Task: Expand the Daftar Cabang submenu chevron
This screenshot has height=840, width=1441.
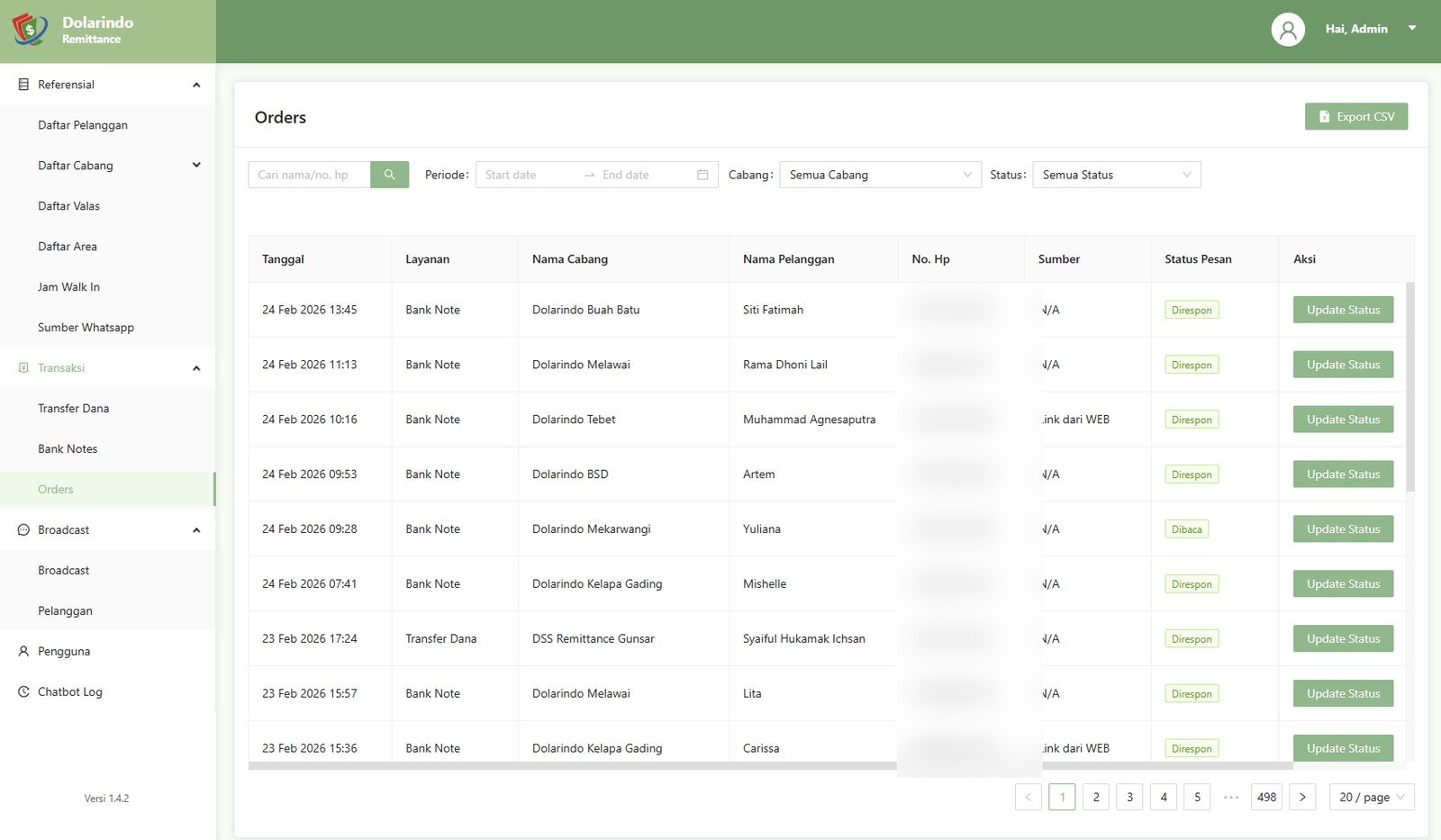Action: click(x=196, y=165)
